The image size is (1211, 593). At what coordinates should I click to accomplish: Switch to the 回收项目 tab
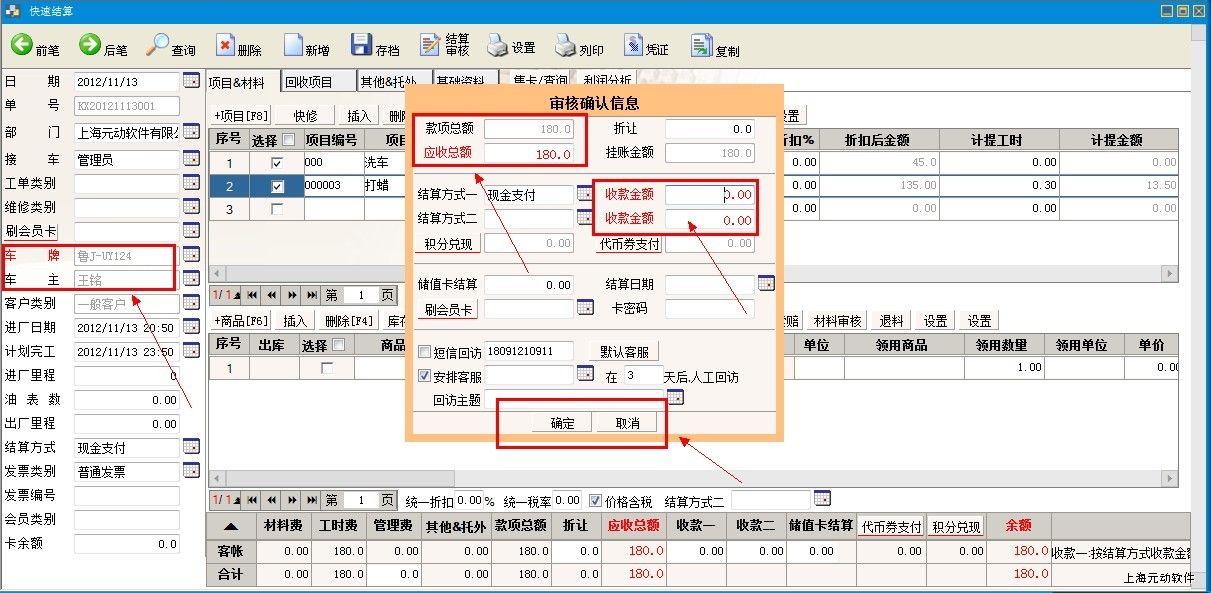[x=309, y=83]
